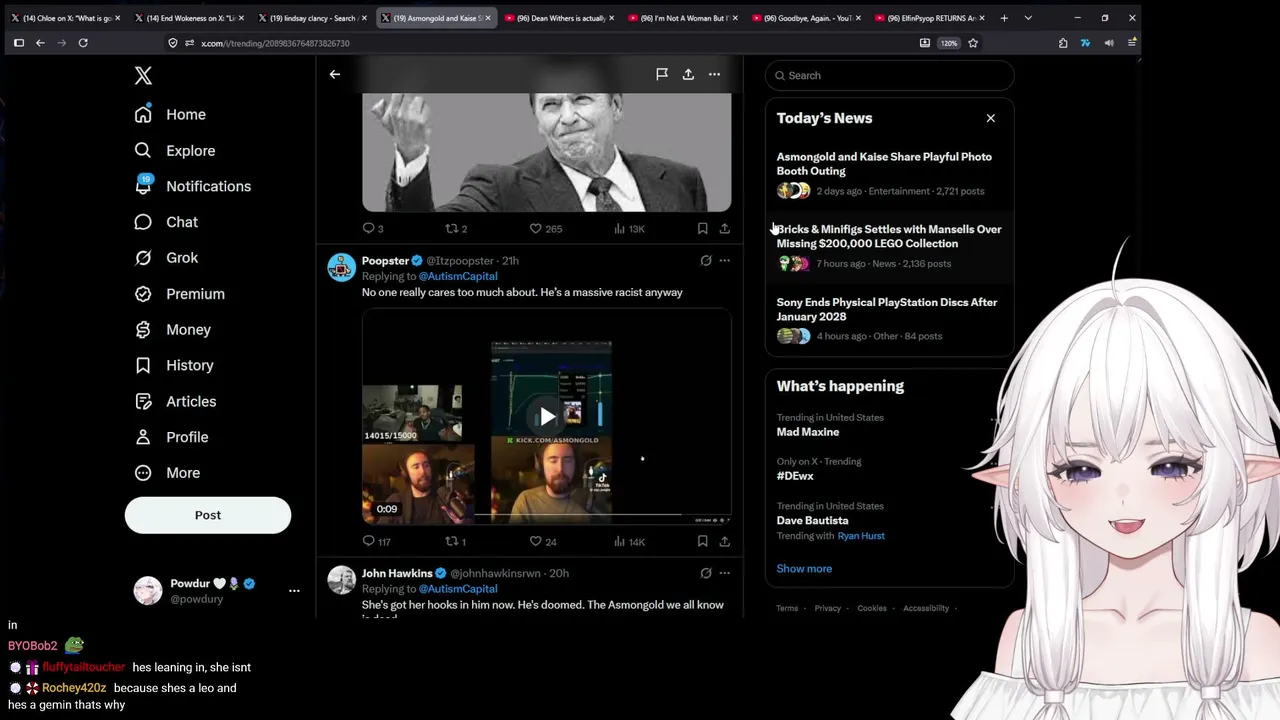Click the 120% zoom level indicator

(x=949, y=43)
